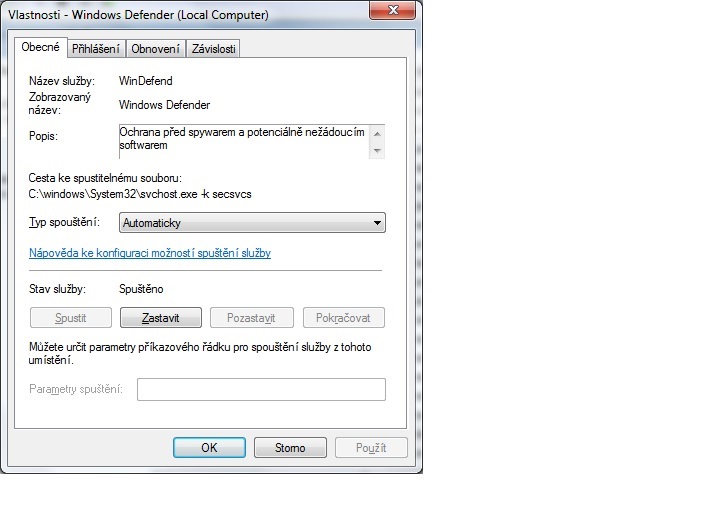Open the Závislosti tab
Image resolution: width=718 pixels, height=509 pixels.
pyautogui.click(x=213, y=49)
